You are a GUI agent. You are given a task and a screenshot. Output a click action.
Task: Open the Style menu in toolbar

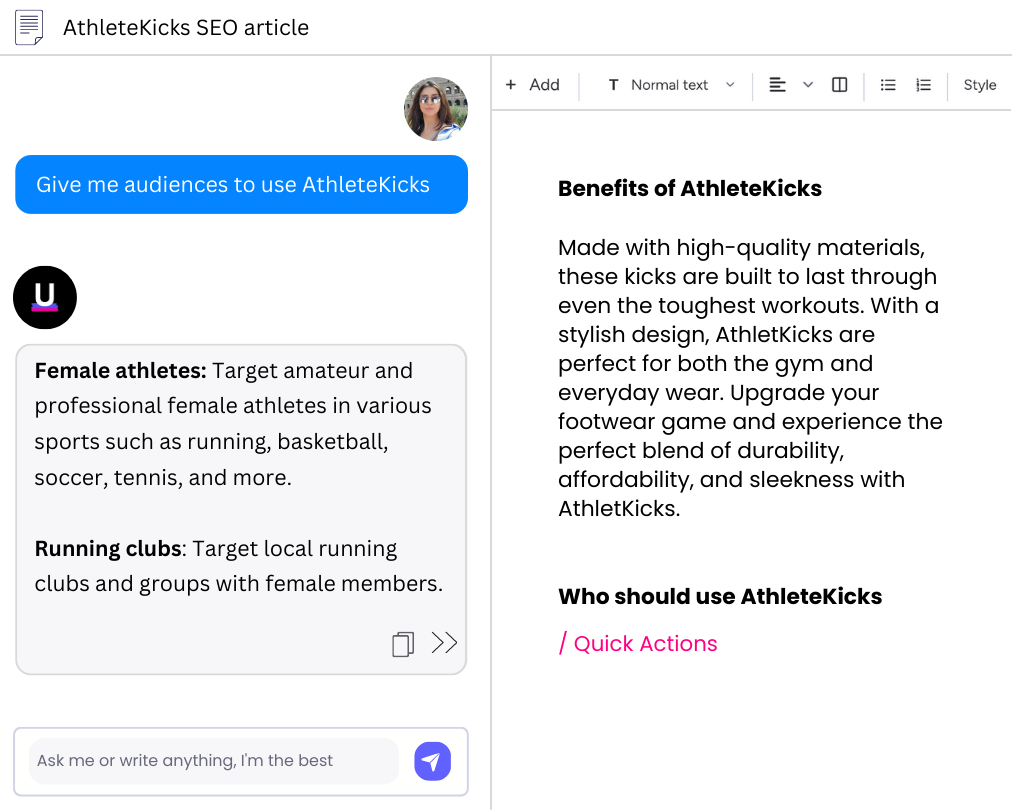[x=979, y=85]
